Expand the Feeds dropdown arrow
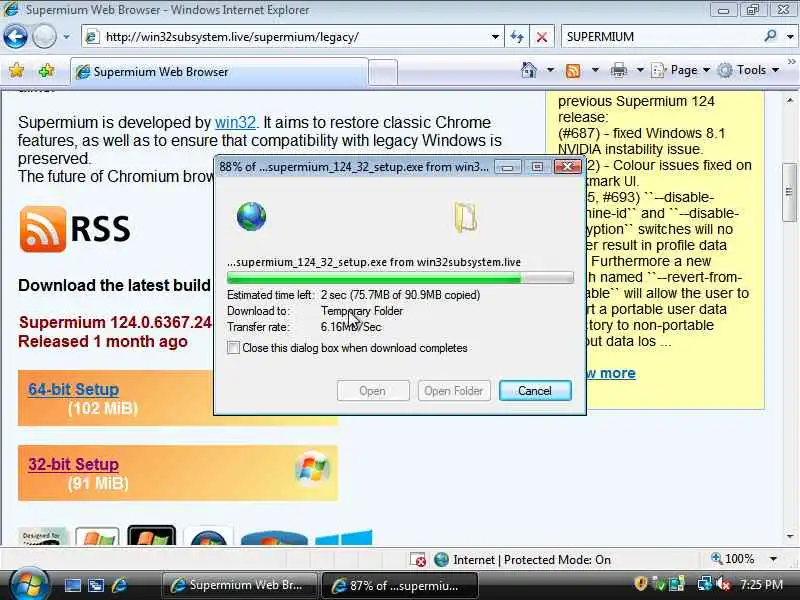800x600 pixels. (x=595, y=70)
